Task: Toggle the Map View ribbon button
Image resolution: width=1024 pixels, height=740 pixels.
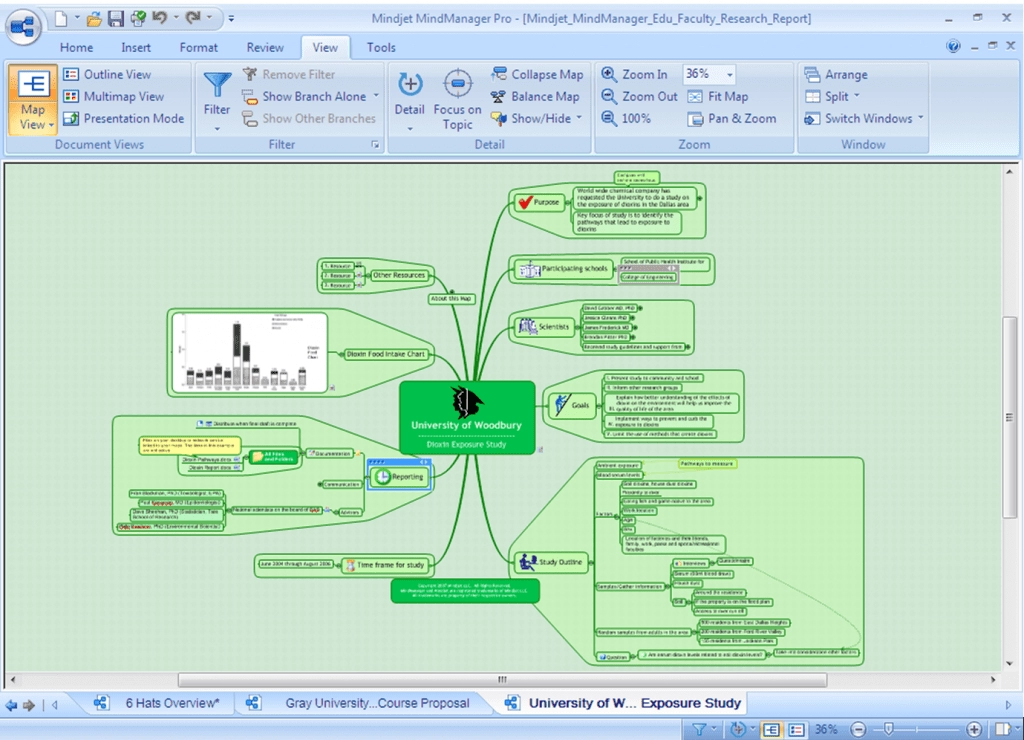Action: click(33, 100)
